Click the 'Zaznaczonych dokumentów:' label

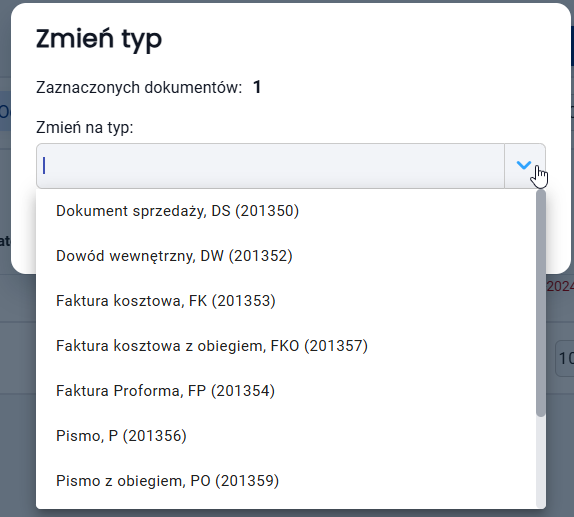click(139, 88)
